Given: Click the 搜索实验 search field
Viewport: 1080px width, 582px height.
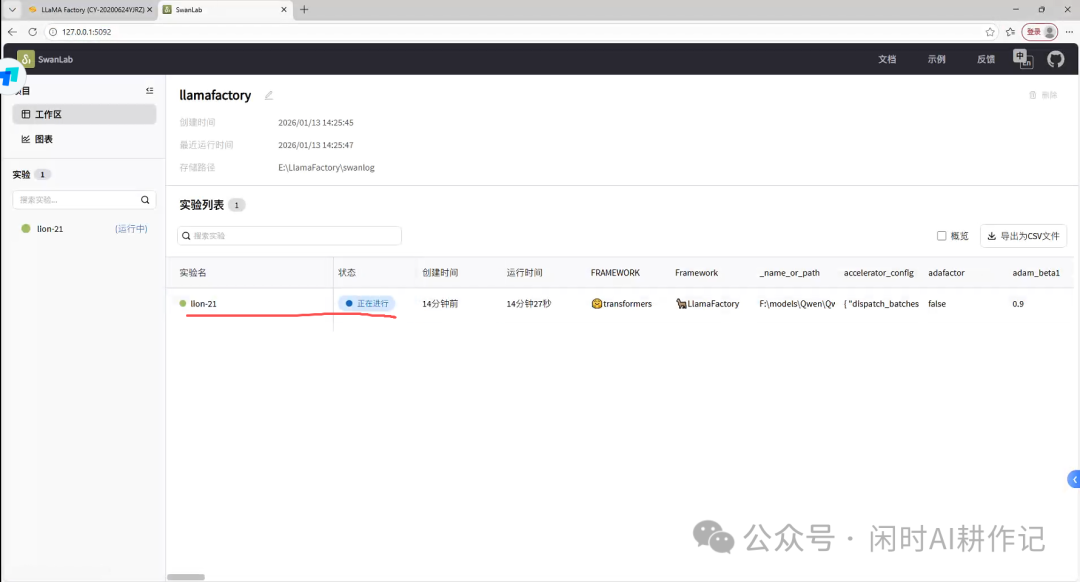Looking at the screenshot, I should coord(288,235).
